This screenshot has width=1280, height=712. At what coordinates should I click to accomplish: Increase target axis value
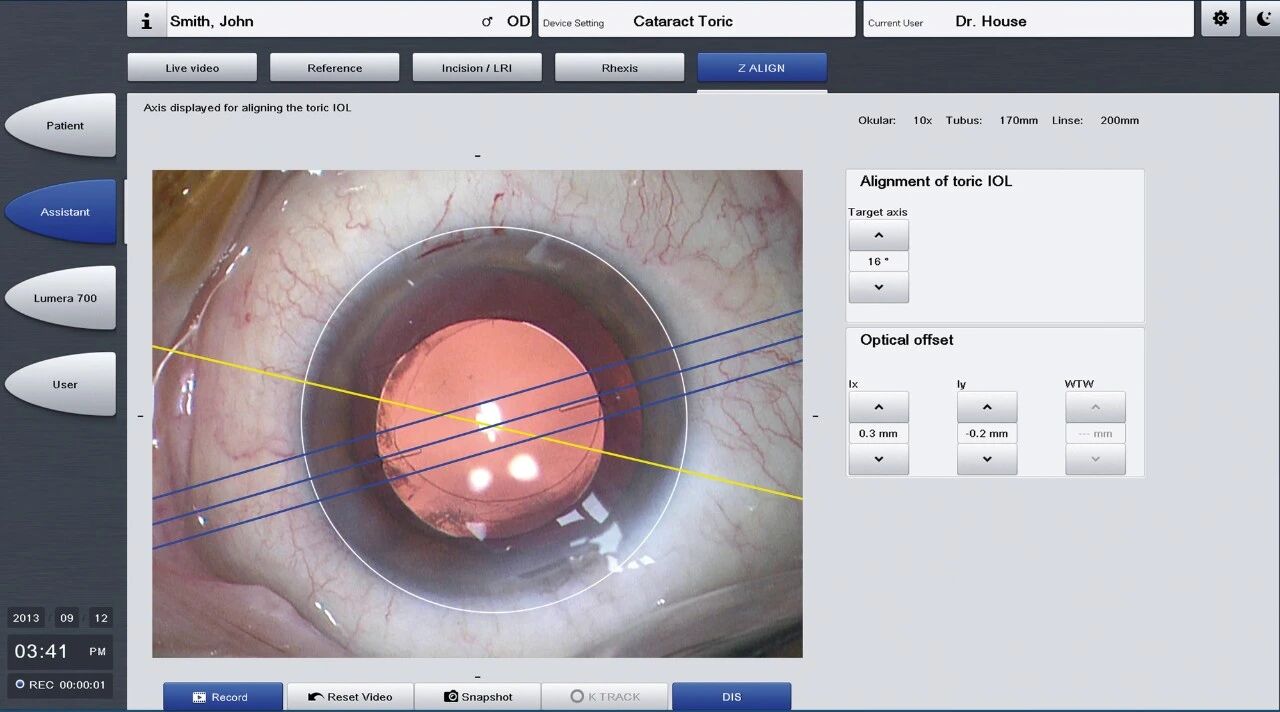click(x=878, y=236)
